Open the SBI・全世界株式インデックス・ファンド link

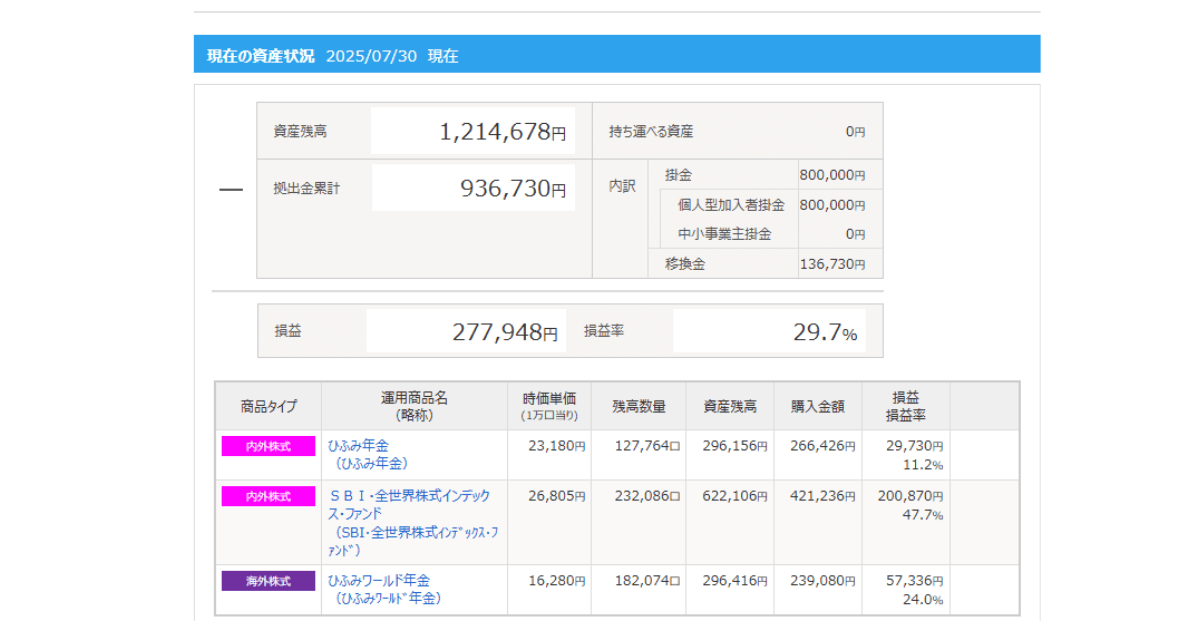pyautogui.click(x=413, y=522)
